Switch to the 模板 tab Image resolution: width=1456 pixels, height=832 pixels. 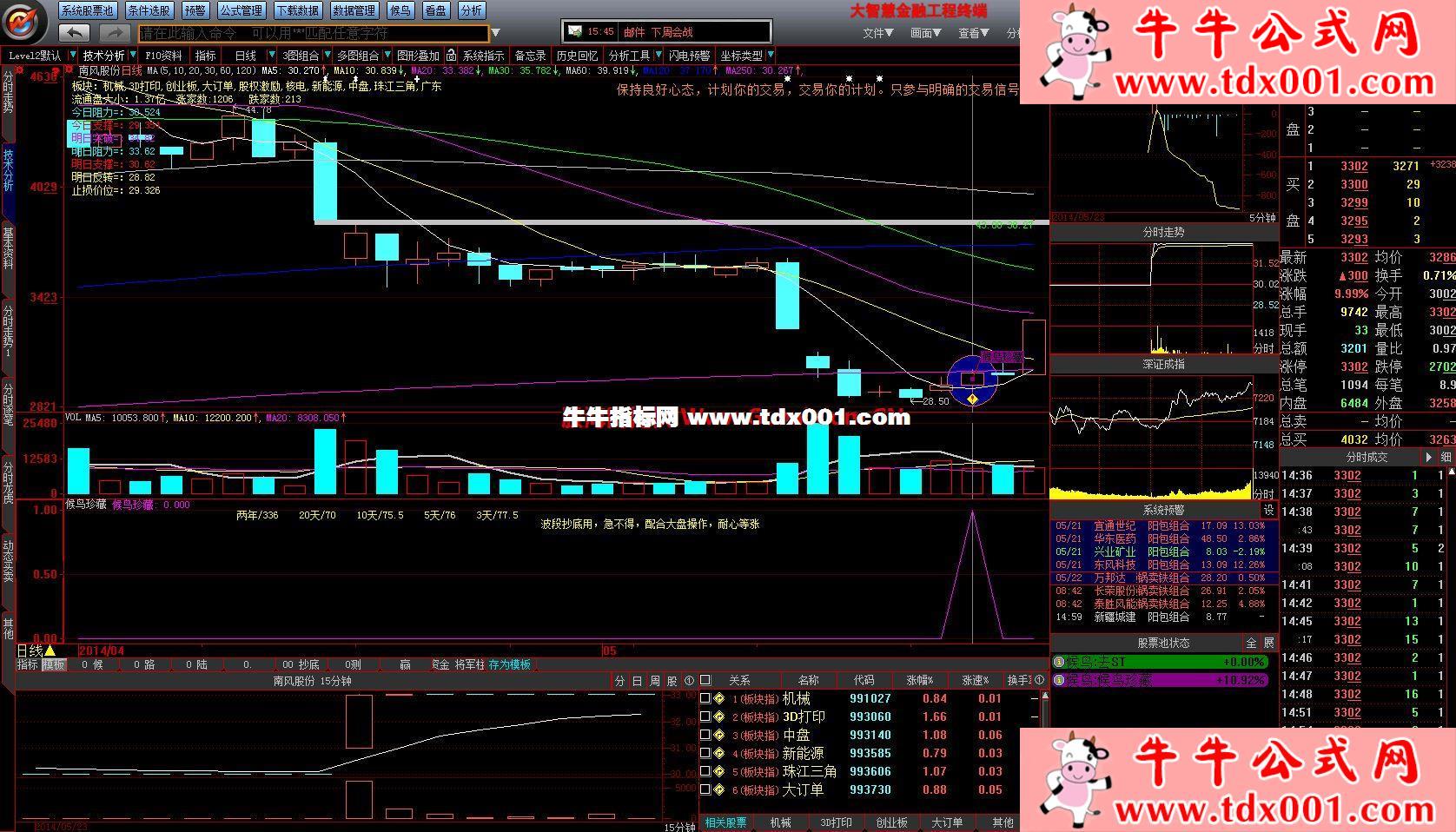(x=54, y=664)
